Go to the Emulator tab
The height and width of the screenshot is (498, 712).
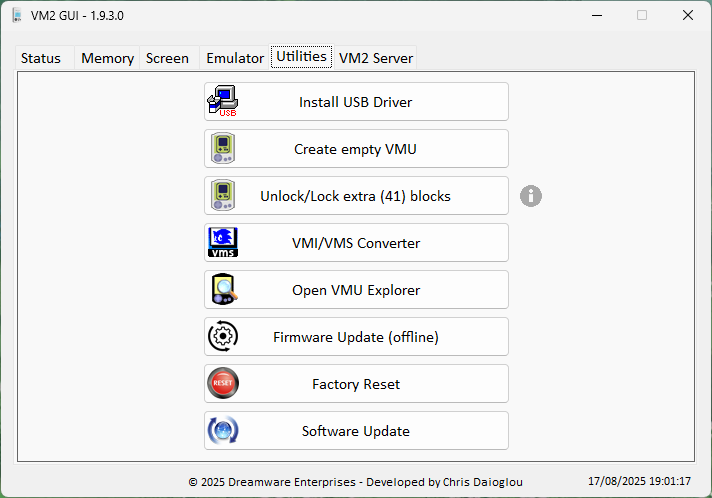coord(234,58)
